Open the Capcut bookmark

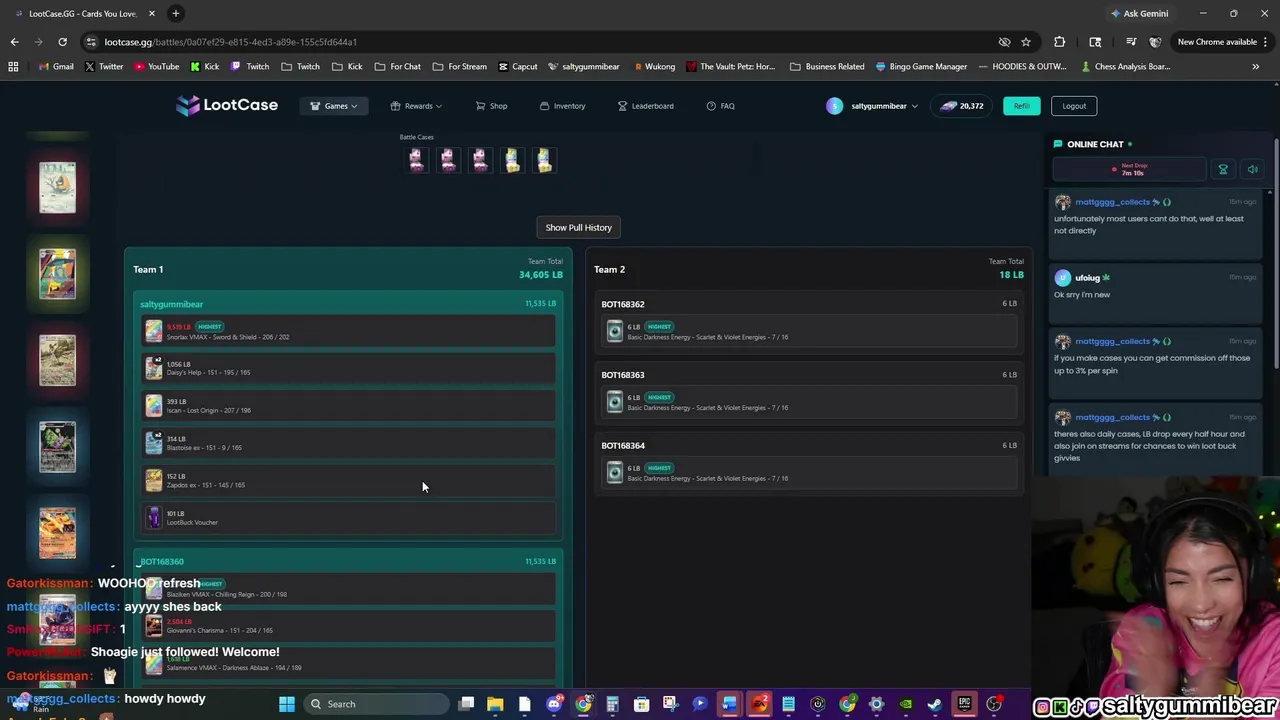(x=518, y=67)
